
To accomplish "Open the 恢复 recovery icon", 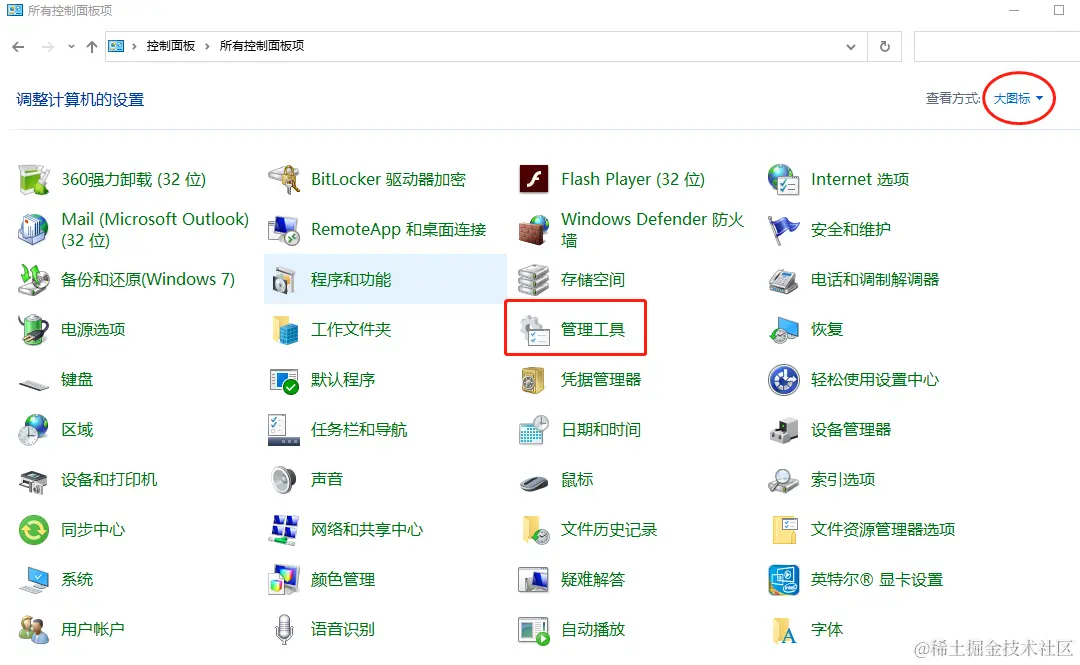I will click(784, 329).
